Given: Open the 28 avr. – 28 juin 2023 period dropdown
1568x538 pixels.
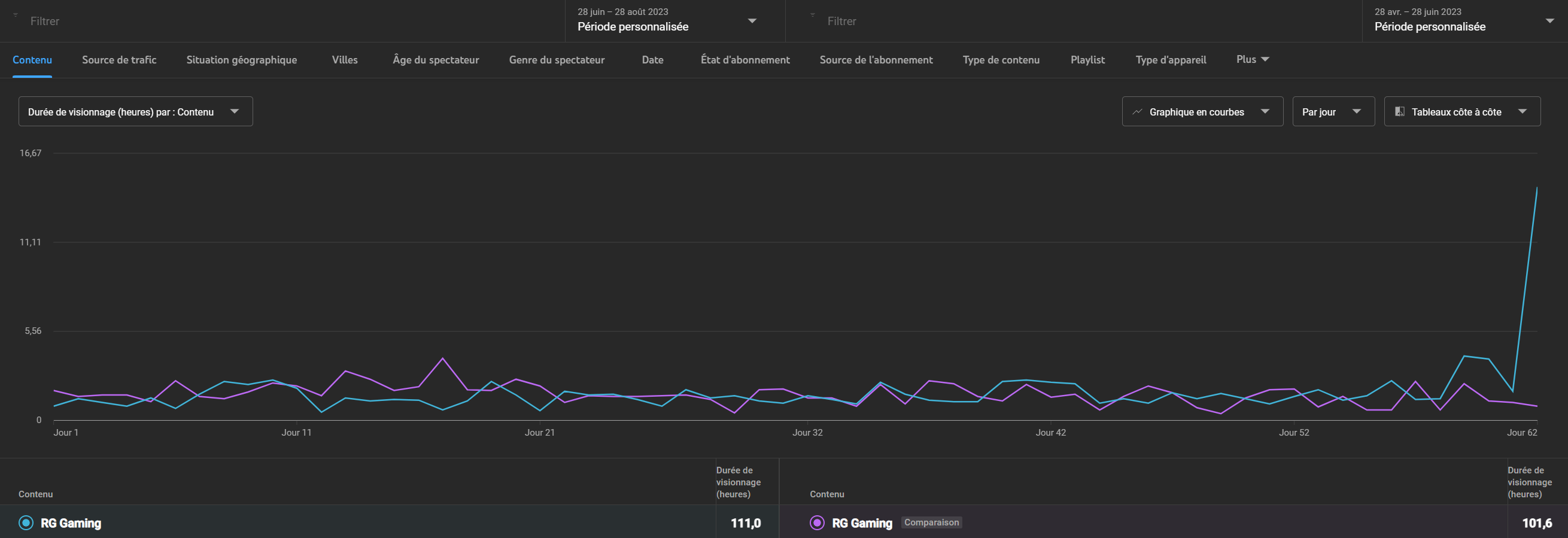Looking at the screenshot, I should (x=1464, y=21).
